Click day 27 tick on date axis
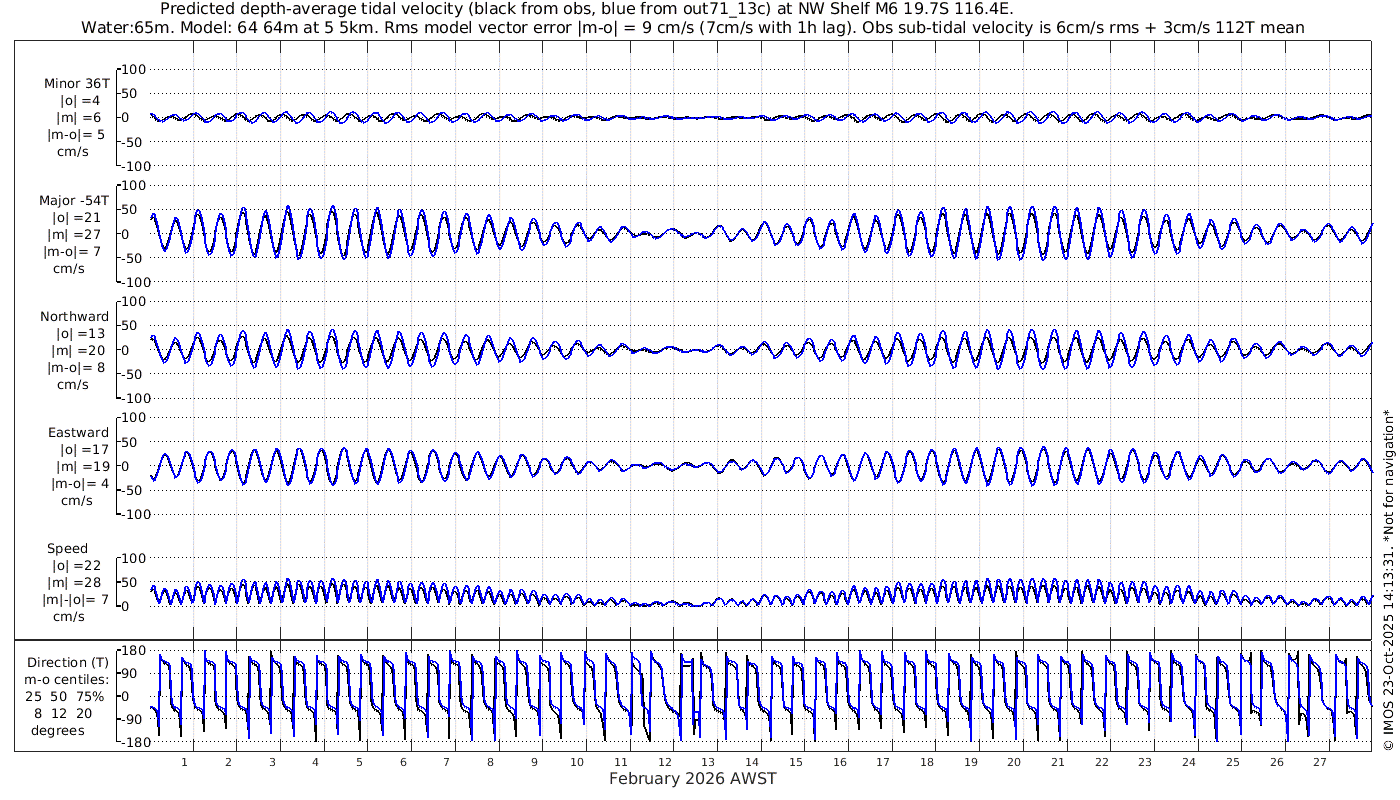Viewport: 1400px width, 800px height. click(x=1320, y=762)
